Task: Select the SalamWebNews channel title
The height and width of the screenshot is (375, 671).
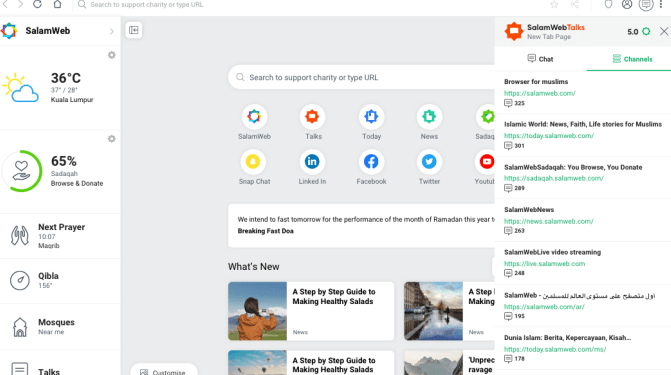Action: coord(529,209)
